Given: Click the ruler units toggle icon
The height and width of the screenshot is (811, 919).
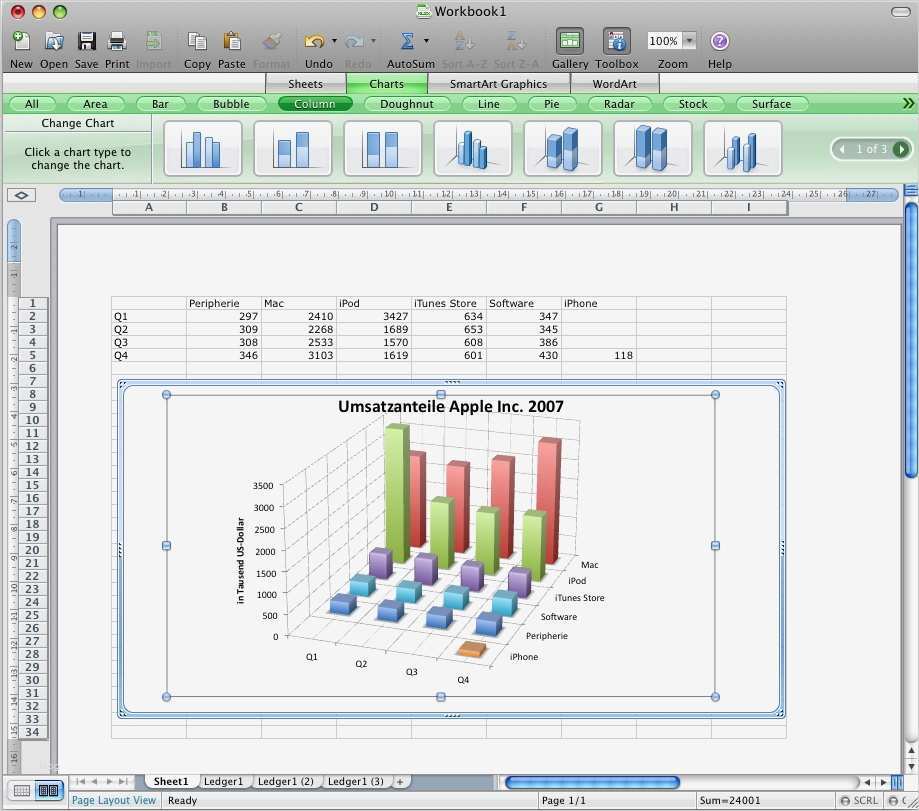Looking at the screenshot, I should pyautogui.click(x=22, y=196).
